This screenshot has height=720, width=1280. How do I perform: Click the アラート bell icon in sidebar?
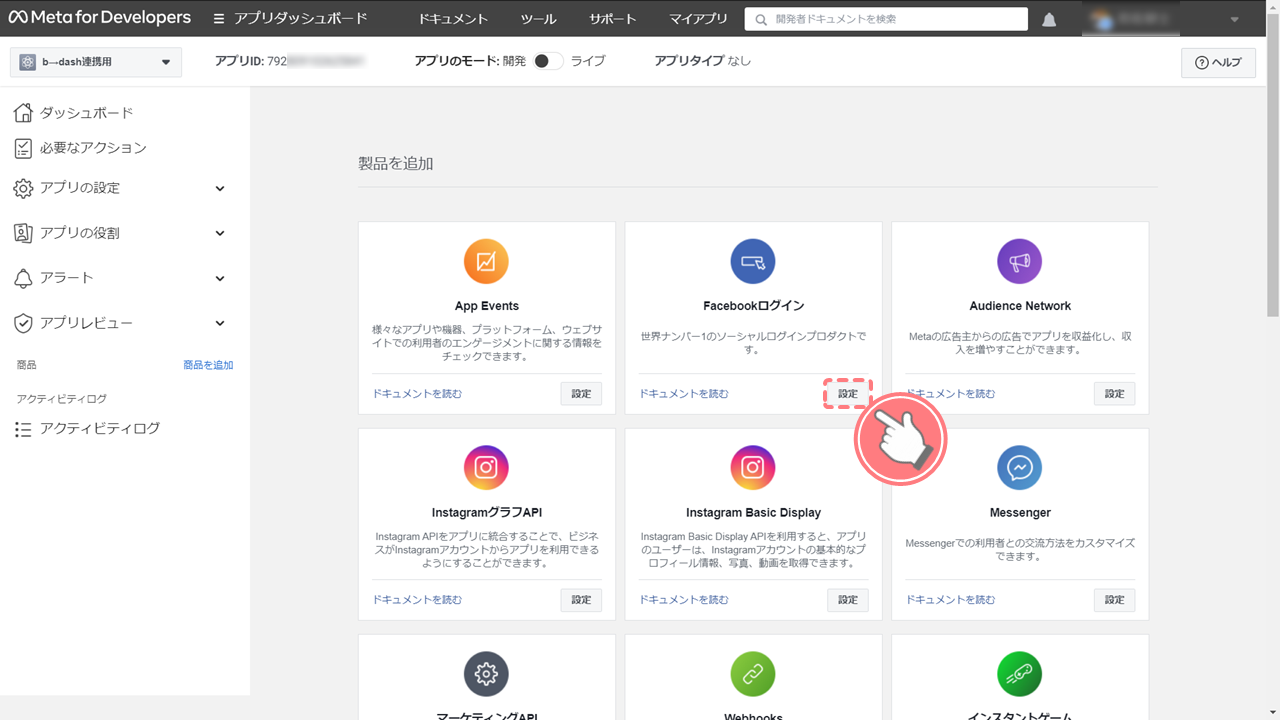point(23,278)
